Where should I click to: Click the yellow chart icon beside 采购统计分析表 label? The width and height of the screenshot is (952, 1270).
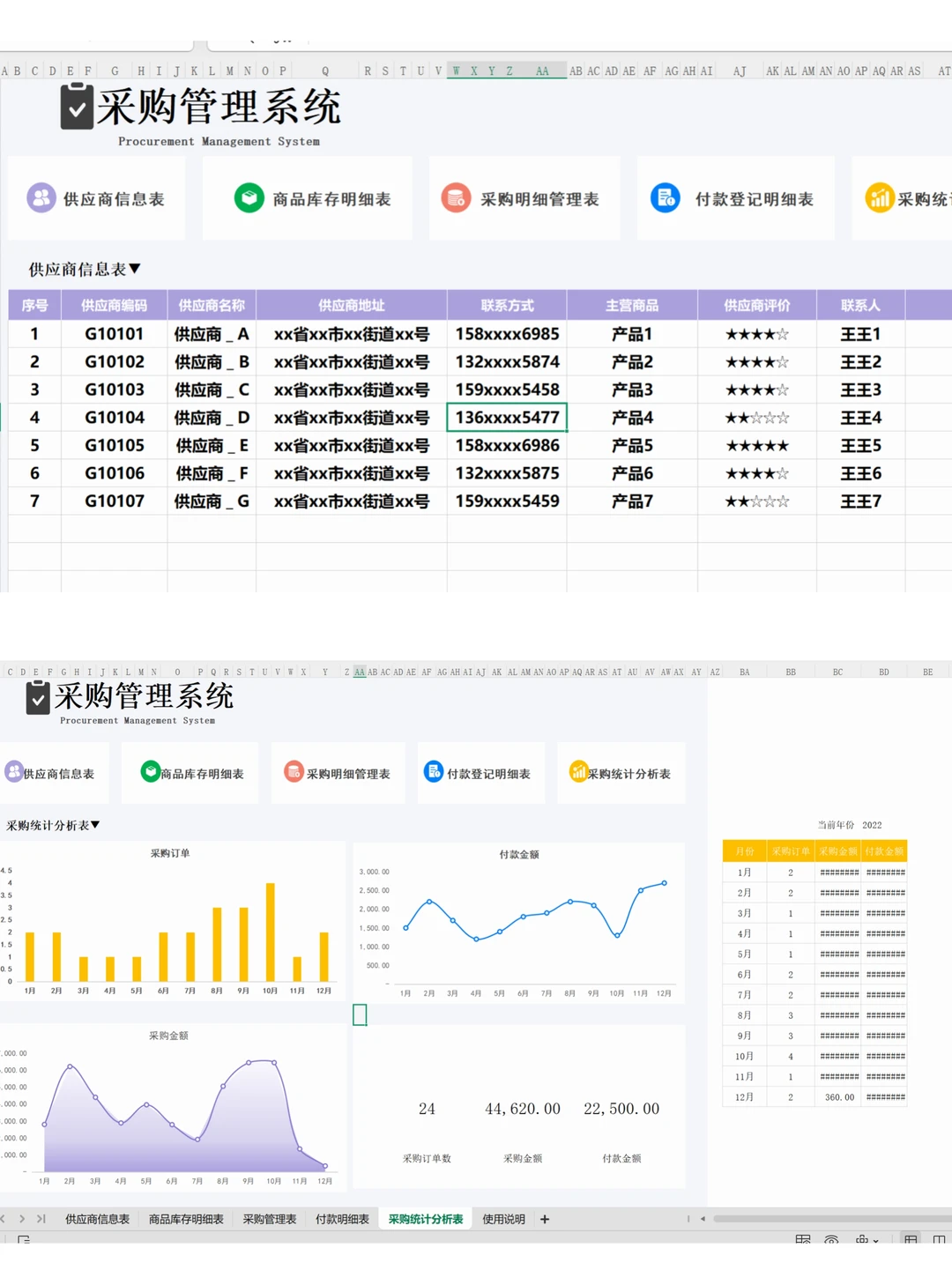(x=579, y=772)
